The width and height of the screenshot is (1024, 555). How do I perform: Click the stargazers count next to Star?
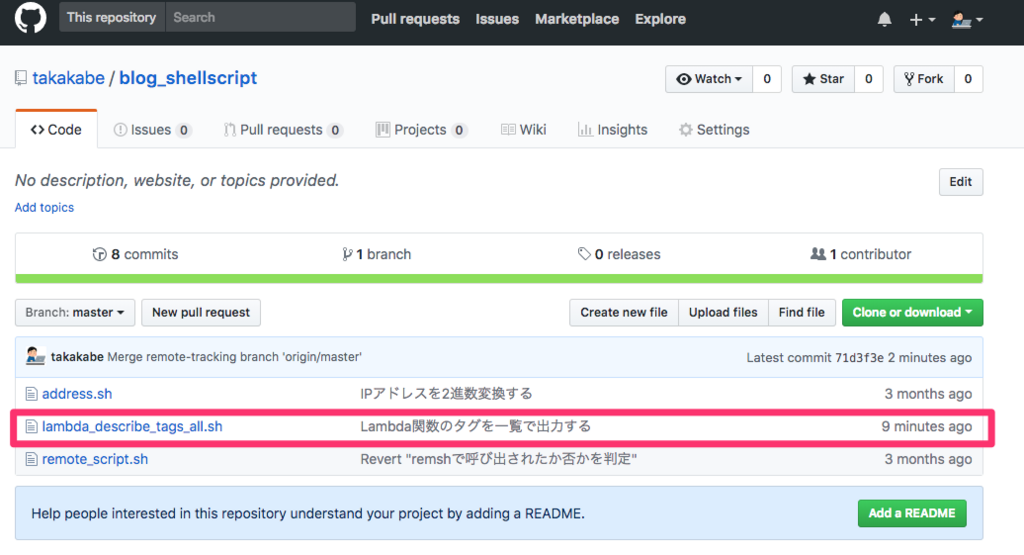[x=869, y=79]
